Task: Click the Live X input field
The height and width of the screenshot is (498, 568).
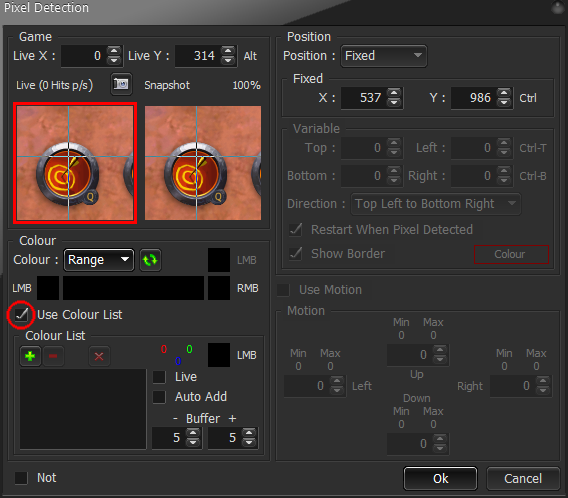Action: (84, 56)
